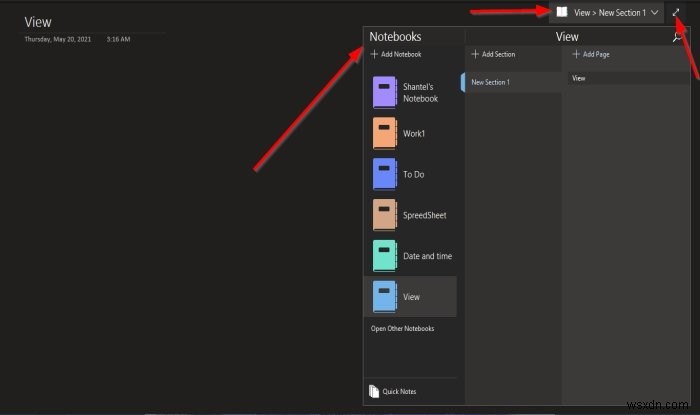The width and height of the screenshot is (700, 415).
Task: Click the Add Notebook button
Action: pyautogui.click(x=396, y=54)
